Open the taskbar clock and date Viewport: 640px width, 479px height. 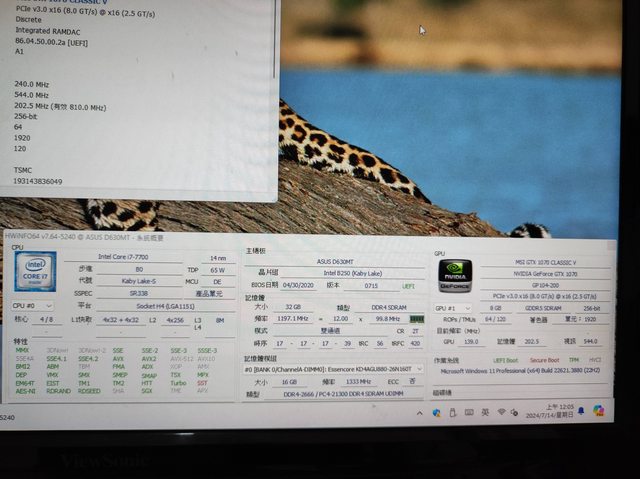(555, 410)
